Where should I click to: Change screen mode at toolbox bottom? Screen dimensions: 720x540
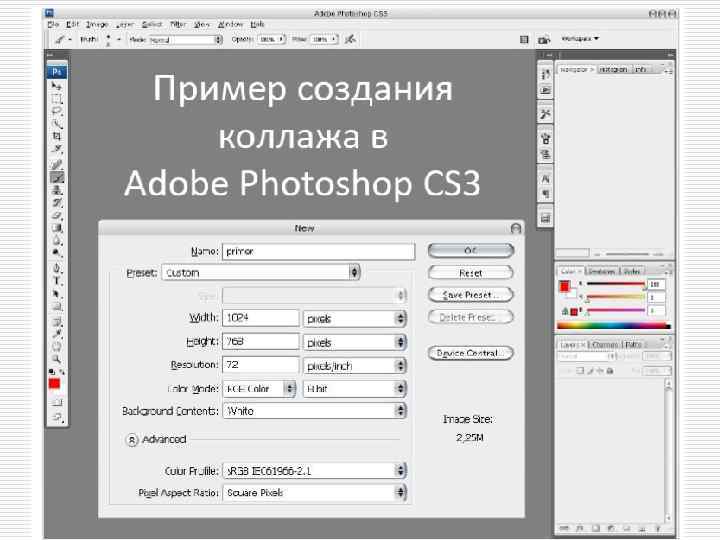point(56,417)
